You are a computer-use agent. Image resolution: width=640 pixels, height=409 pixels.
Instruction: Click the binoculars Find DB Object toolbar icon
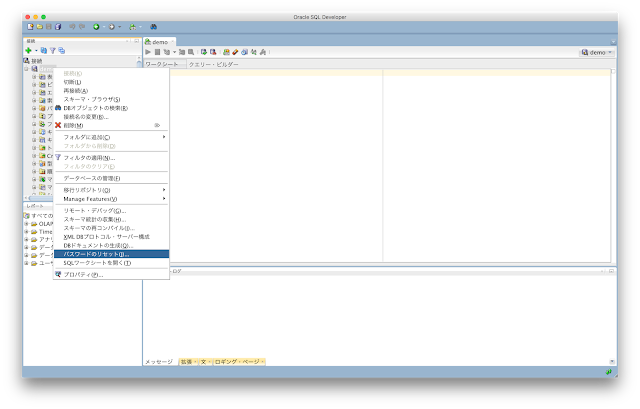pyautogui.click(x=153, y=27)
